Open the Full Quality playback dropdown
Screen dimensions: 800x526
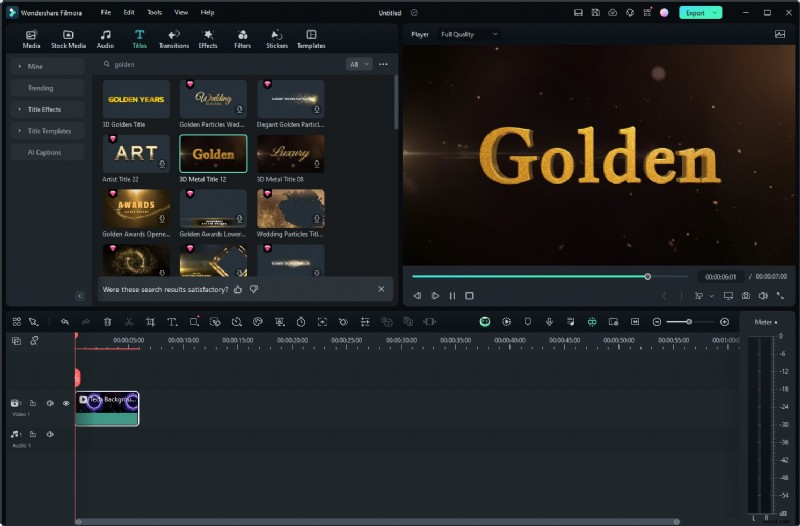tap(469, 34)
